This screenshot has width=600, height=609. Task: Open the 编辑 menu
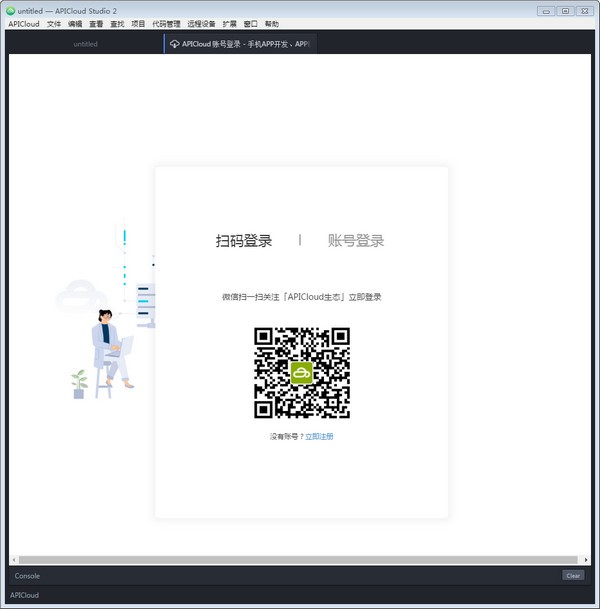(x=75, y=23)
